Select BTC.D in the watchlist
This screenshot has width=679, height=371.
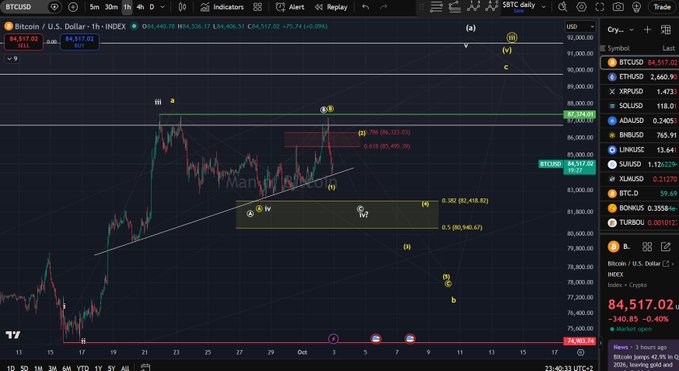[x=640, y=194]
